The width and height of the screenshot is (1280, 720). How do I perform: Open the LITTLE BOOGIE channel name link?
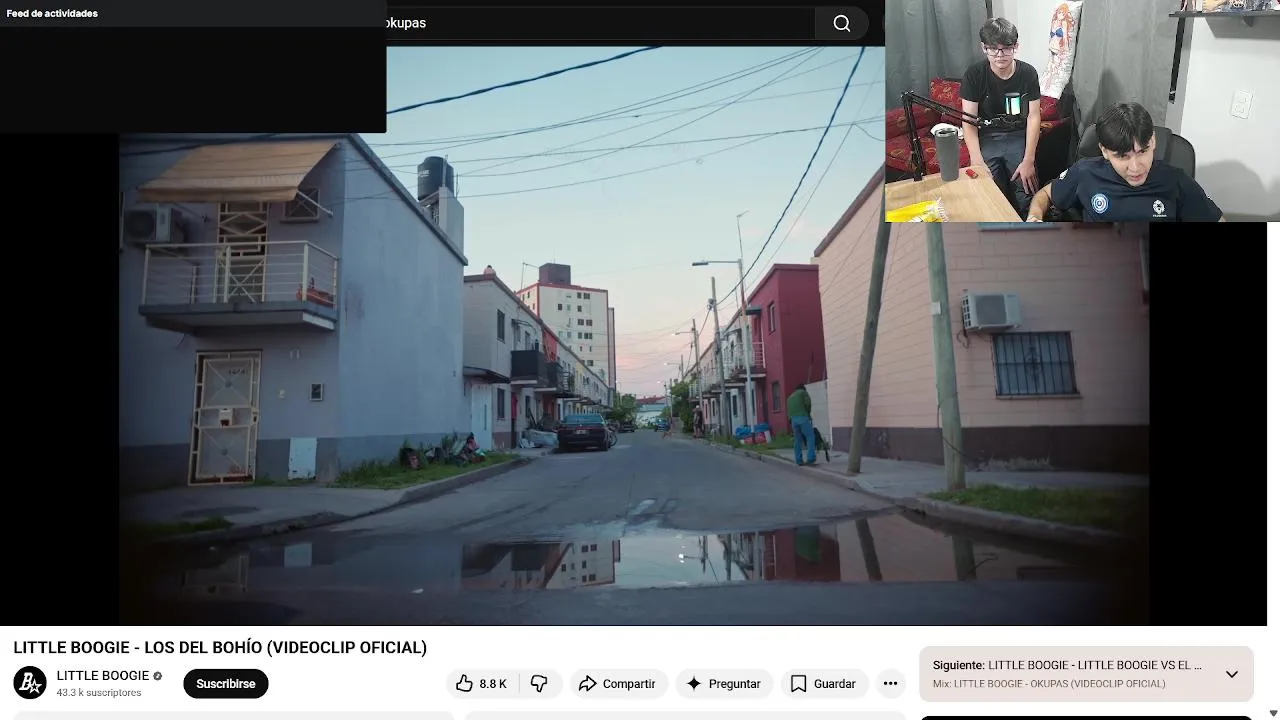tap(102, 676)
